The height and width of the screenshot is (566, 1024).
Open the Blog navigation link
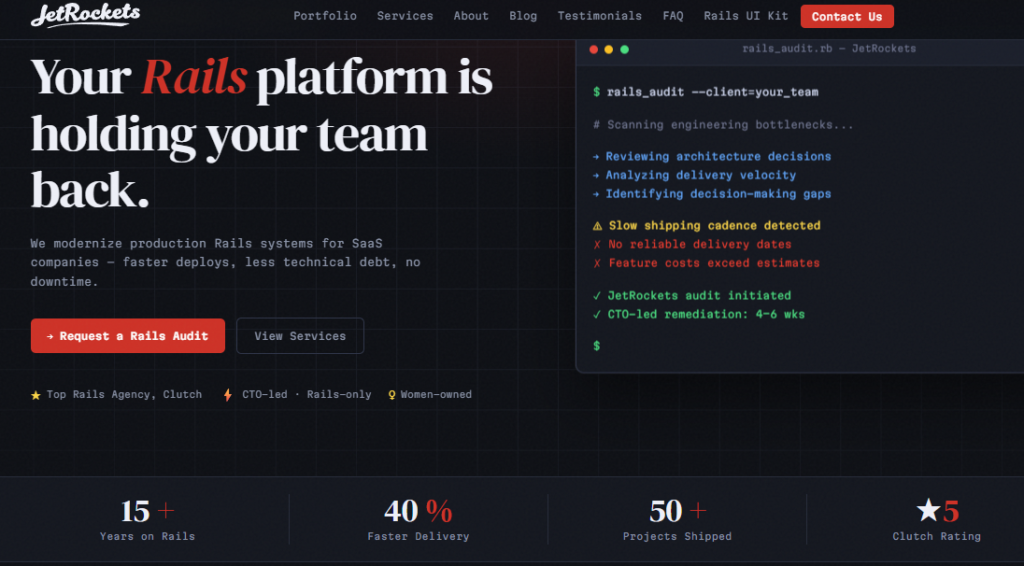[523, 16]
